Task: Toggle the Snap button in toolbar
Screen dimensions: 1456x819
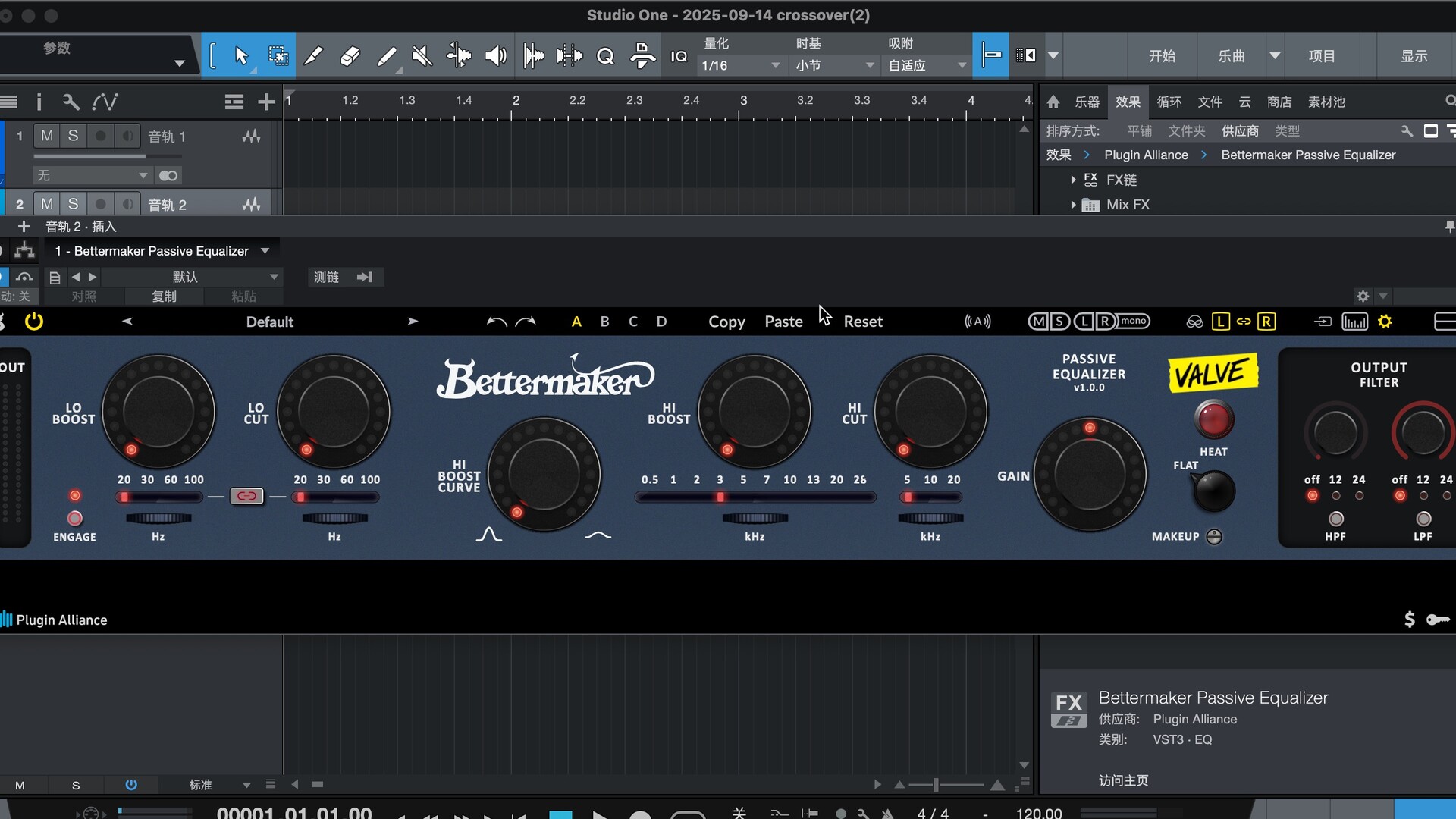Action: point(990,55)
